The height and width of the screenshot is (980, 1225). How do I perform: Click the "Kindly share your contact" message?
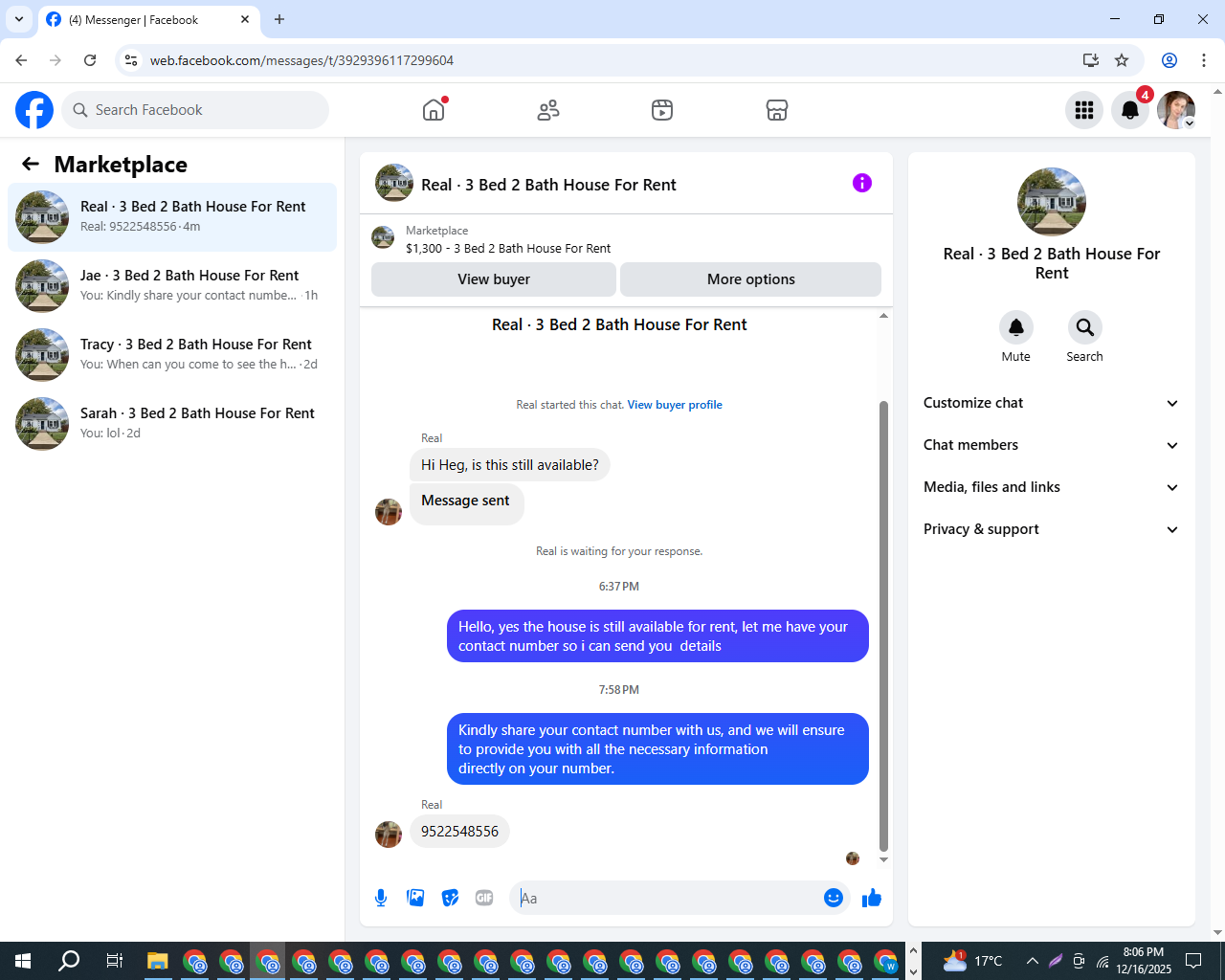tap(657, 749)
